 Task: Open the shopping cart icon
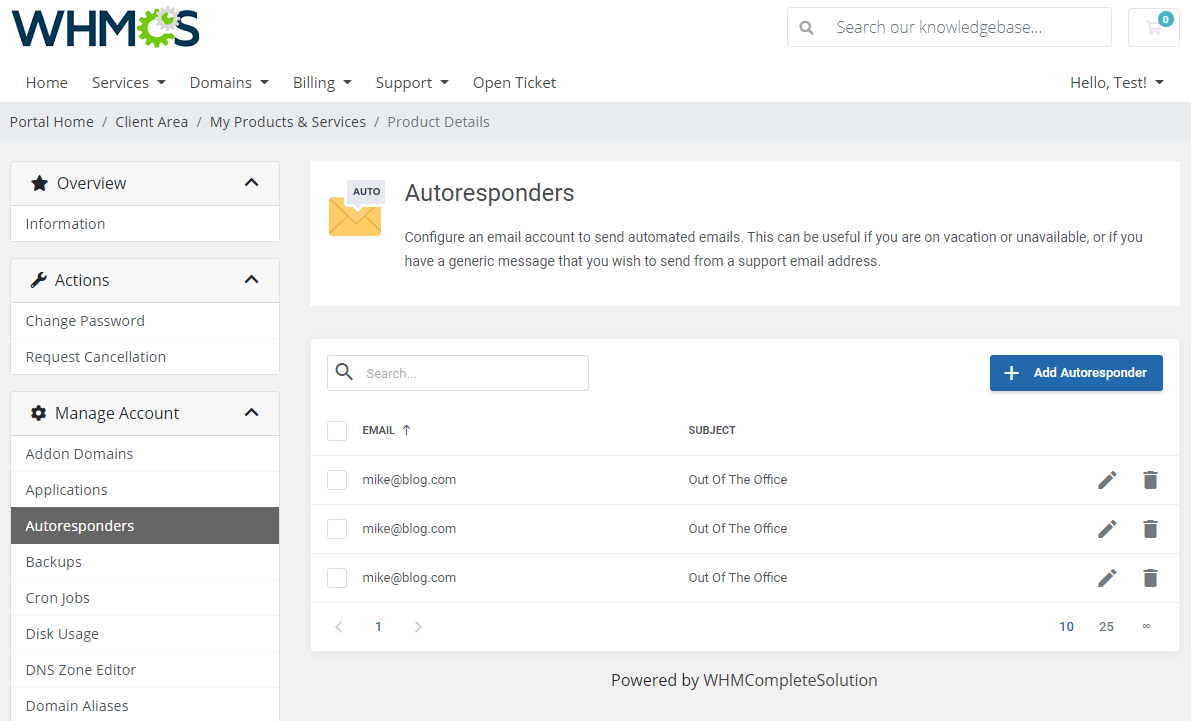[x=1153, y=27]
